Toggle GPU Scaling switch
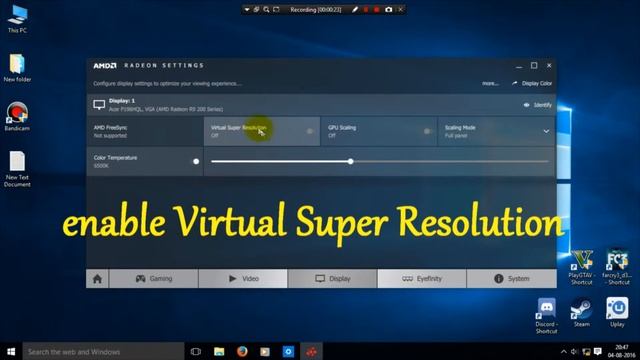640x360 pixels. click(427, 131)
